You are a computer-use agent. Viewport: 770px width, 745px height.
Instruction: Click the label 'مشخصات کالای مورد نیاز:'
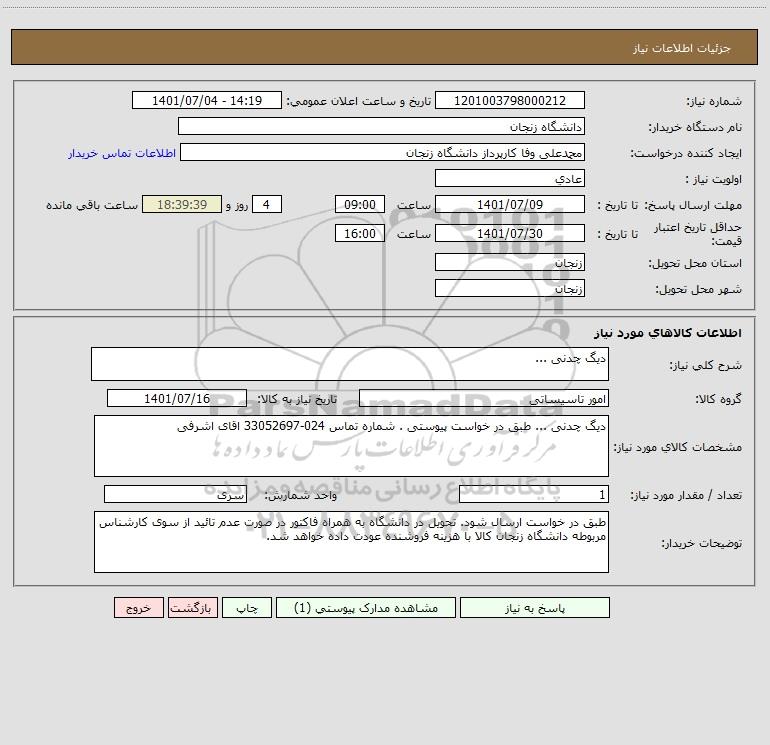click(678, 447)
